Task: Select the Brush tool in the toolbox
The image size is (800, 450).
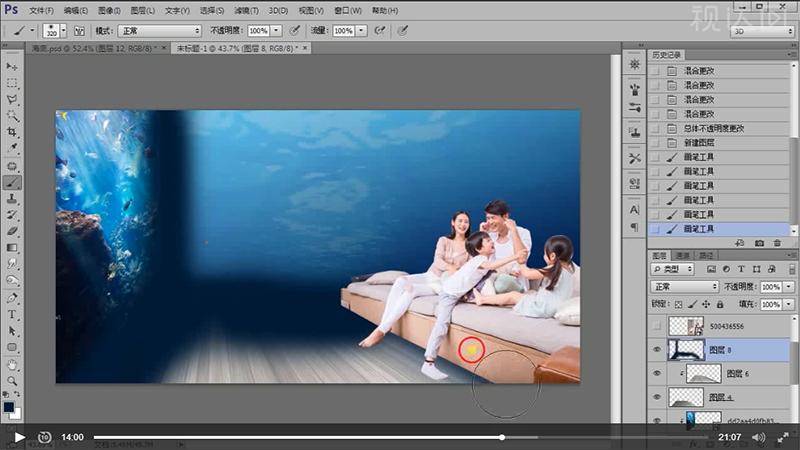Action: pos(12,183)
